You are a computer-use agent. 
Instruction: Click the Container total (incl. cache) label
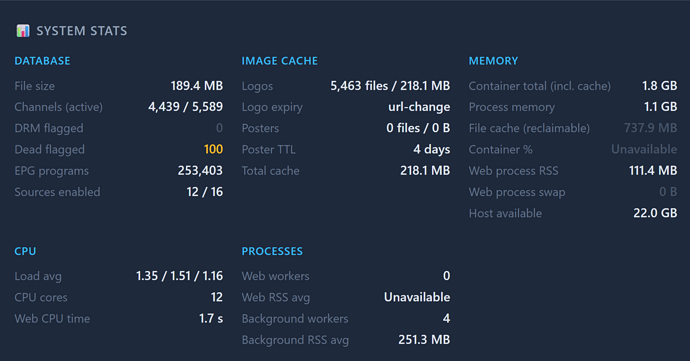pyautogui.click(x=540, y=86)
